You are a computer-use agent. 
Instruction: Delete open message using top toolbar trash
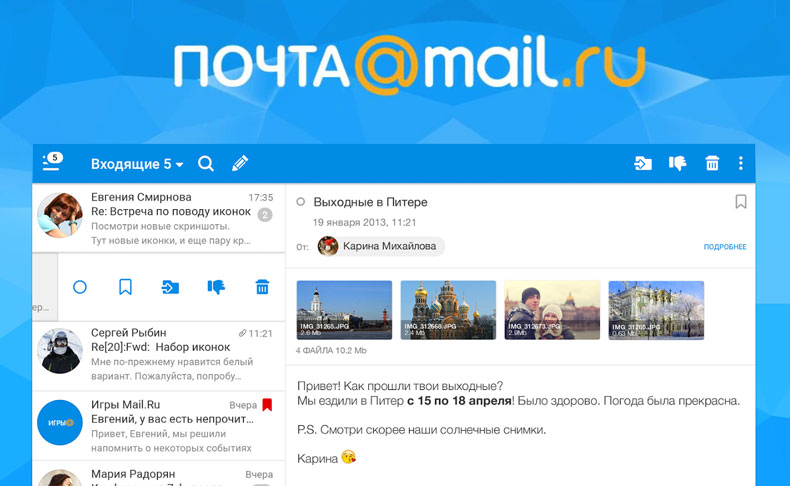click(712, 163)
